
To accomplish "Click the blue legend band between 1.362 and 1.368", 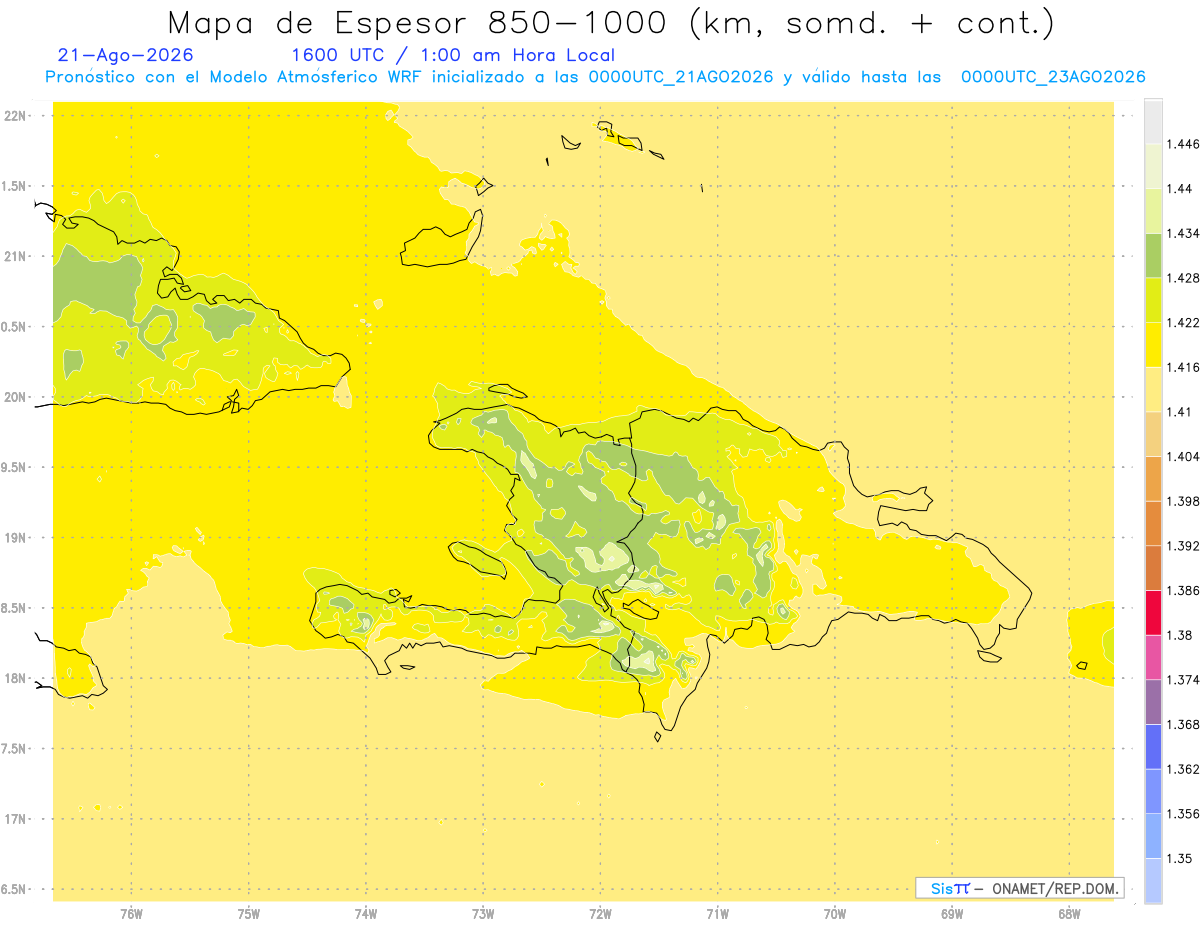I will (x=1153, y=746).
